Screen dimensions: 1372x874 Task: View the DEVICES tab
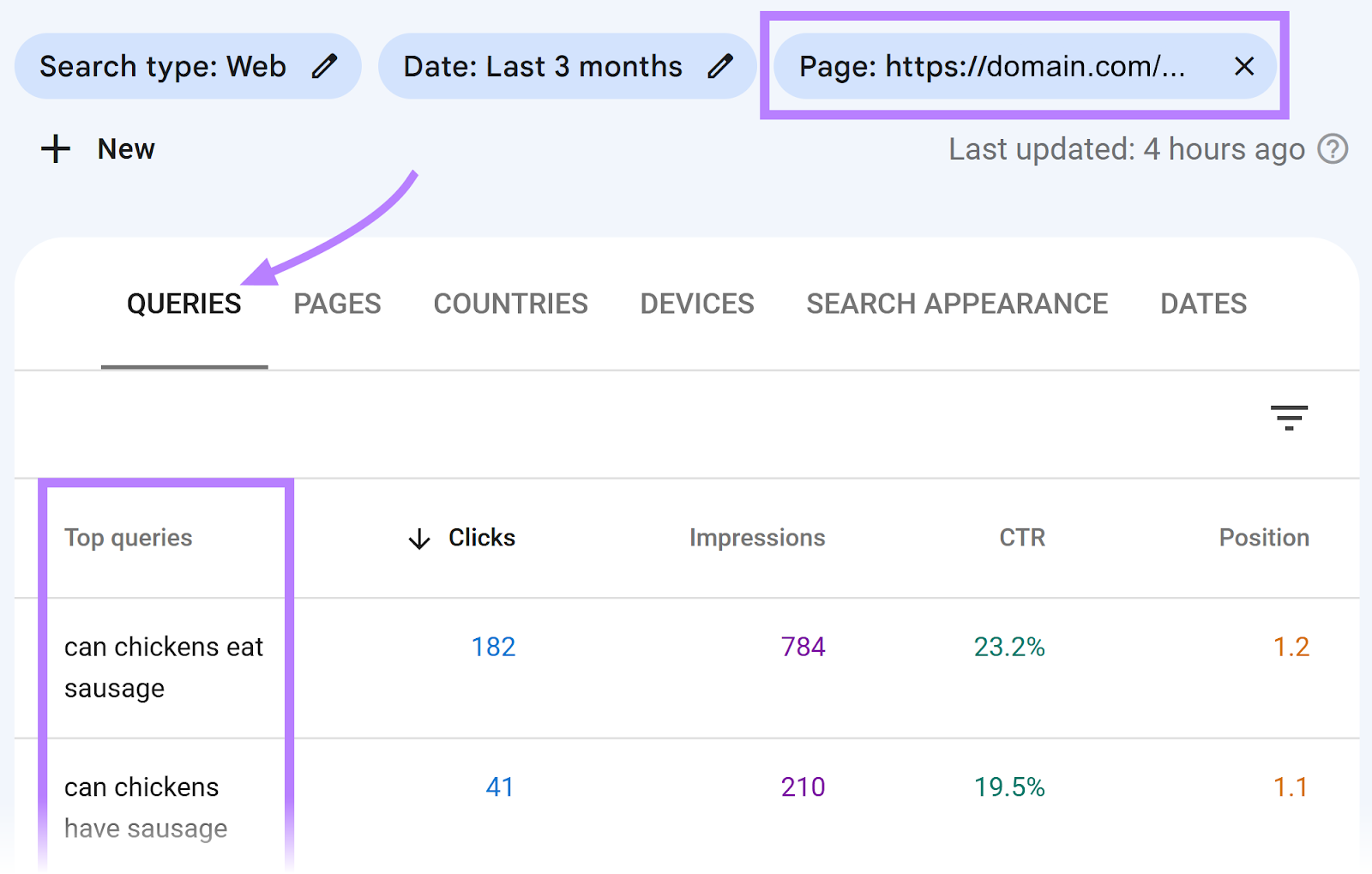coord(696,304)
